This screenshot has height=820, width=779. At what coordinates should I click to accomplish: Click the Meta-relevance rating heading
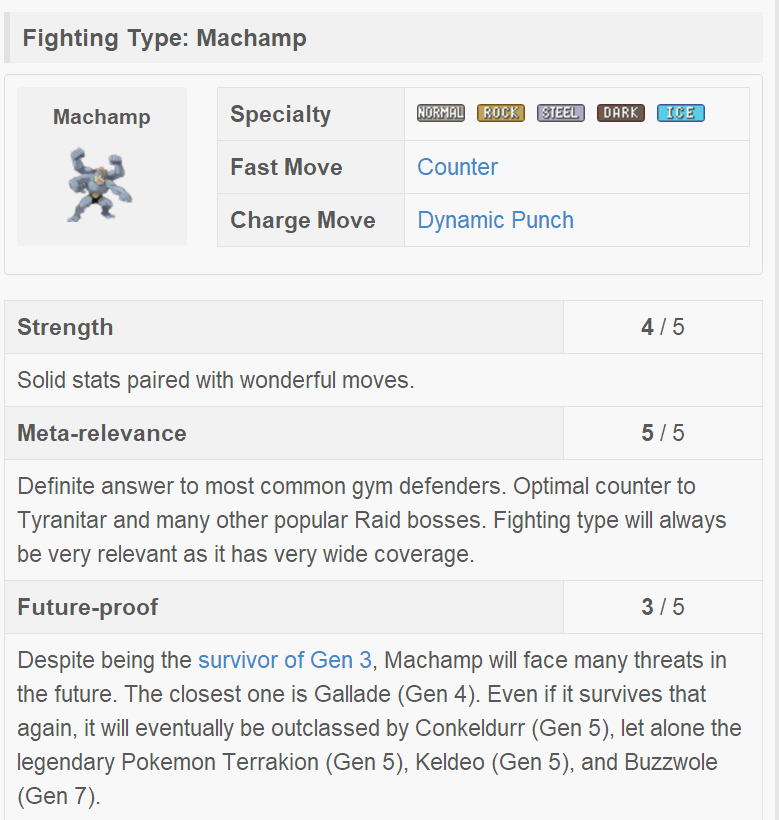point(102,433)
